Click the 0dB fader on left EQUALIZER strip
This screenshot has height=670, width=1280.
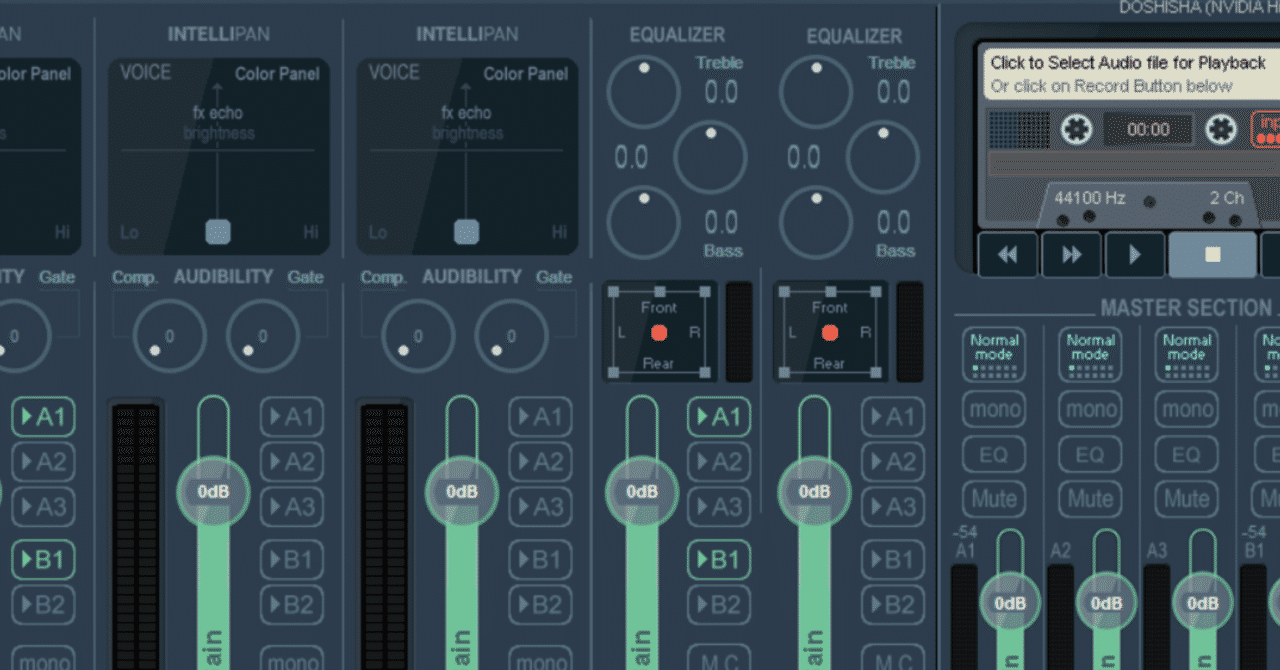tap(642, 492)
